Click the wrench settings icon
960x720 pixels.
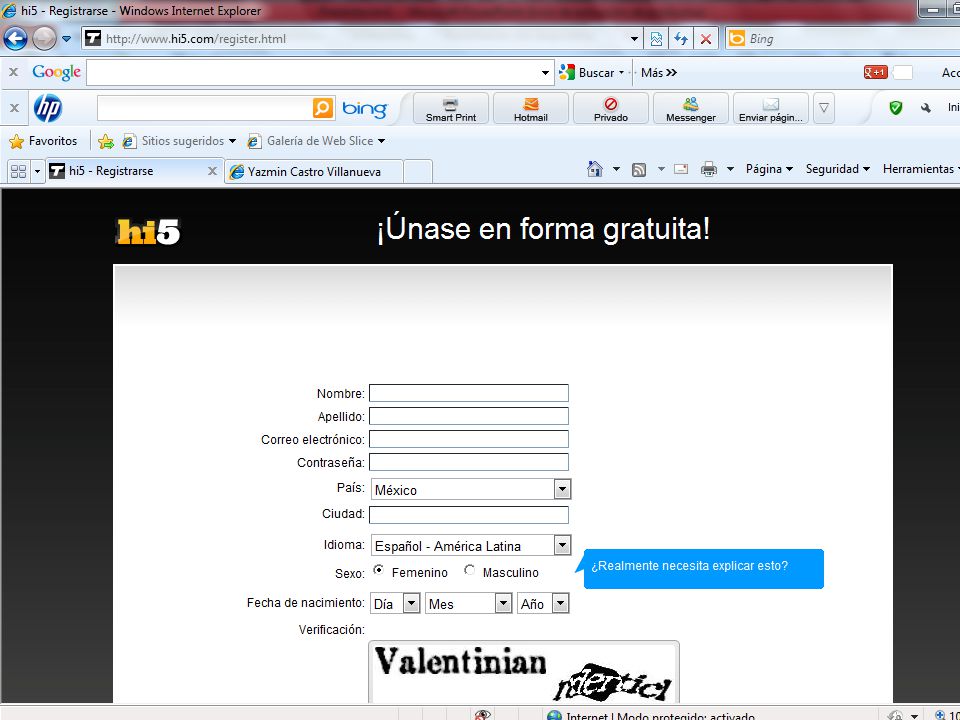click(926, 108)
